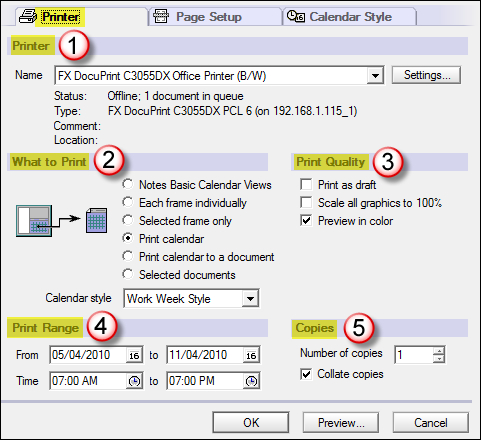Viewport: 481px width, 440px height.
Task: Click the end time clock picker icon
Action: (251, 381)
